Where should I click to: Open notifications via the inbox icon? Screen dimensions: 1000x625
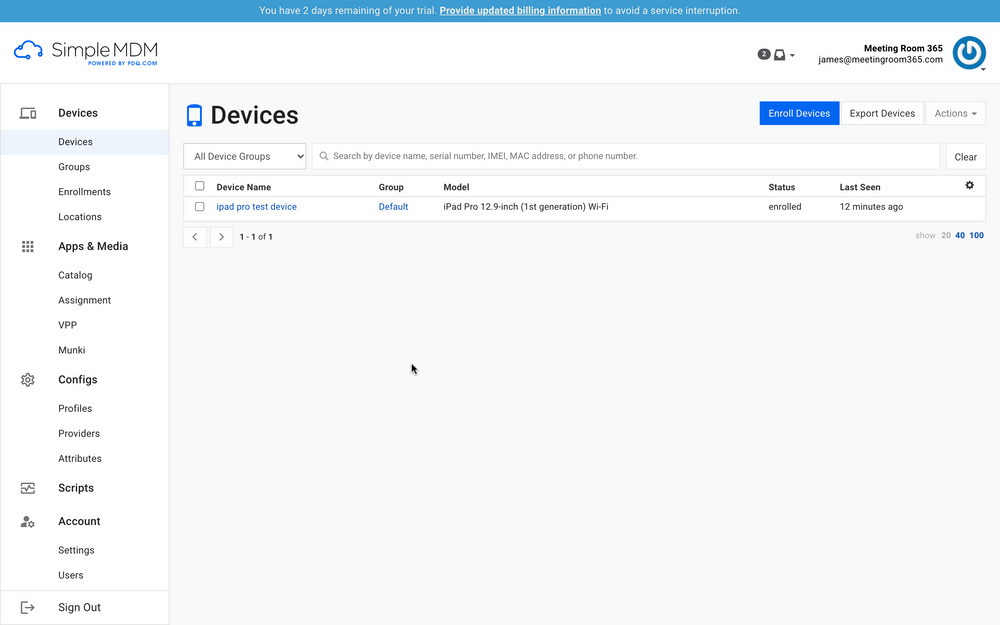coord(778,54)
